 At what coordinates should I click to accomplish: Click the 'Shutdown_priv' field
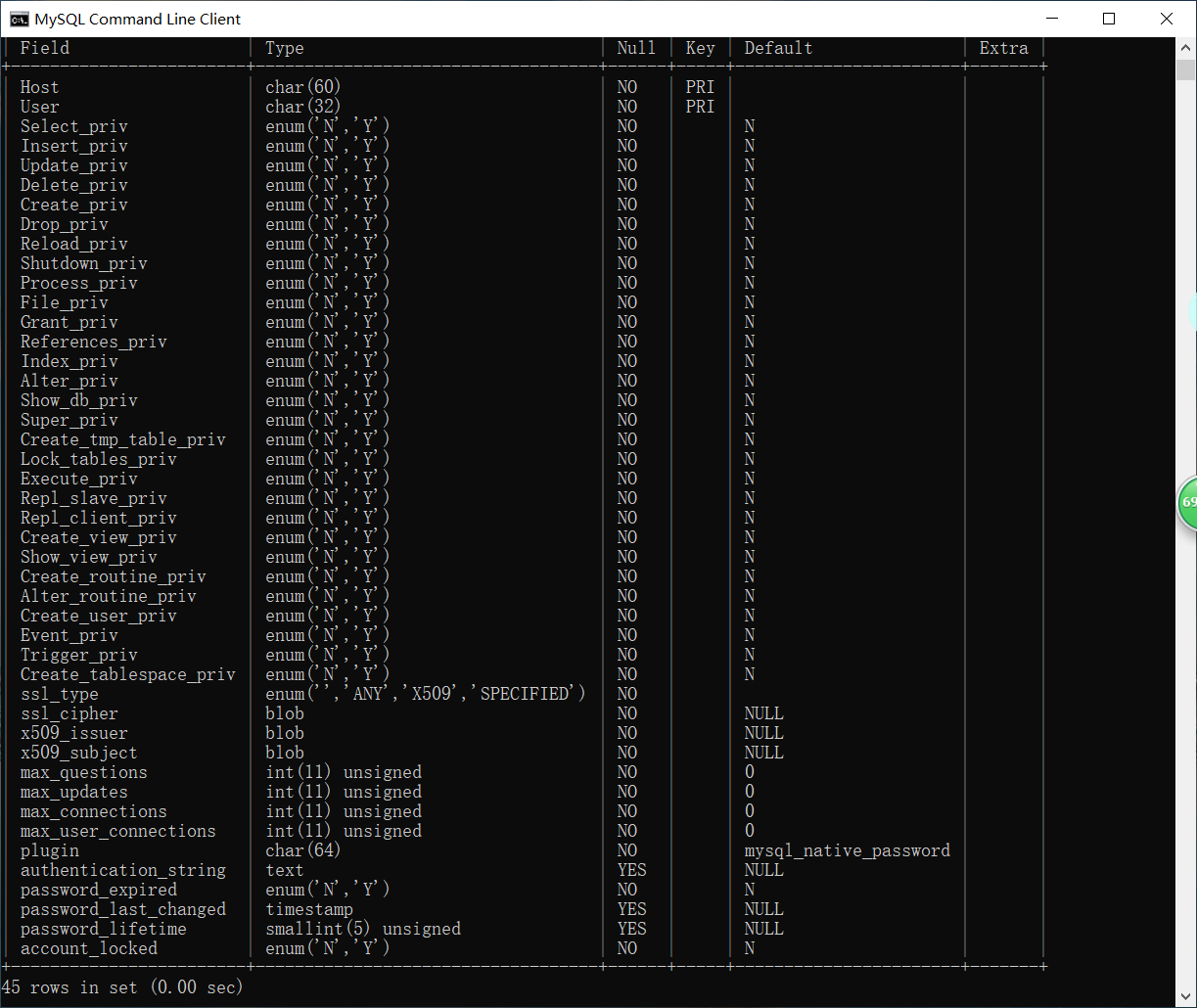pyautogui.click(x=84, y=263)
